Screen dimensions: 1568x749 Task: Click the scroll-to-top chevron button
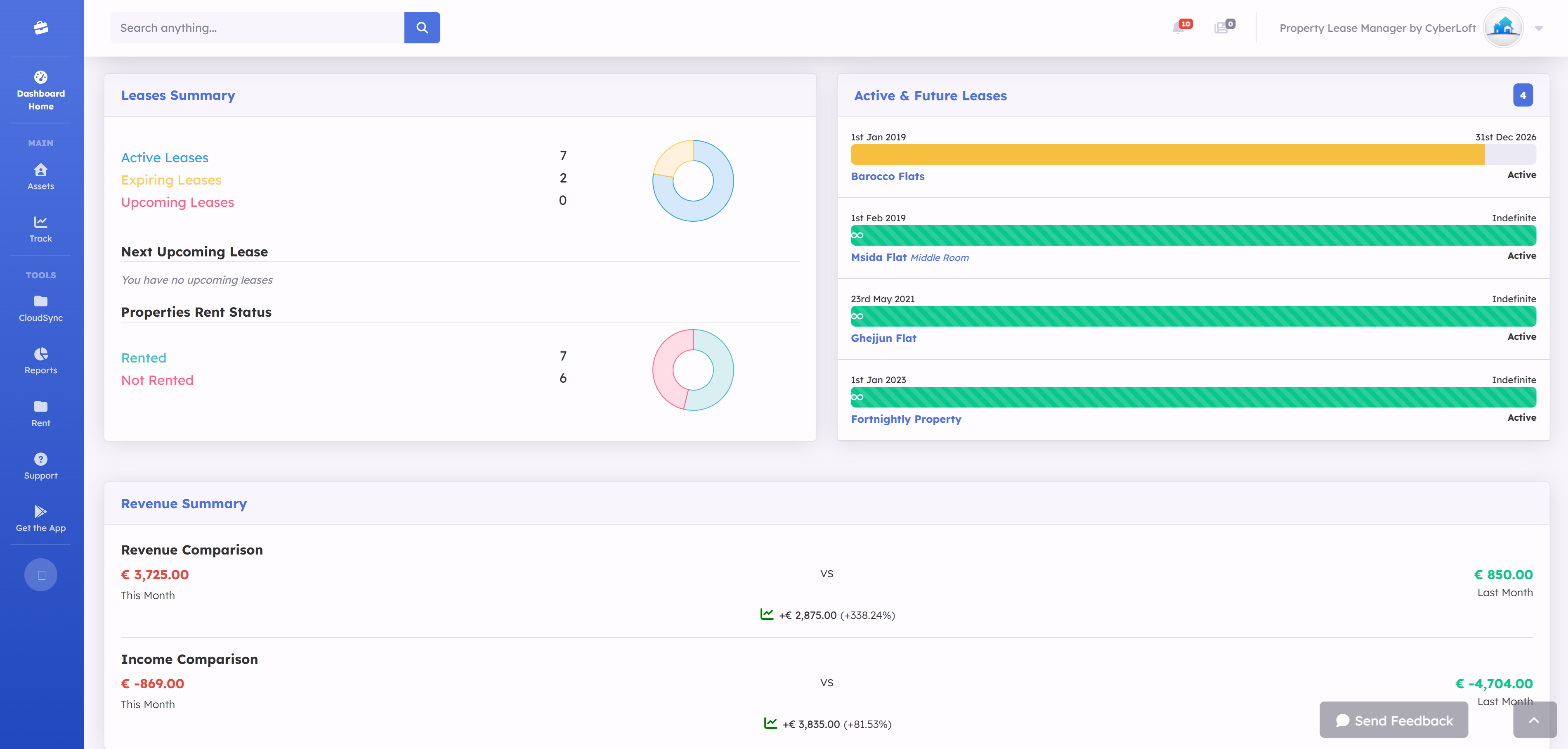(x=1535, y=721)
